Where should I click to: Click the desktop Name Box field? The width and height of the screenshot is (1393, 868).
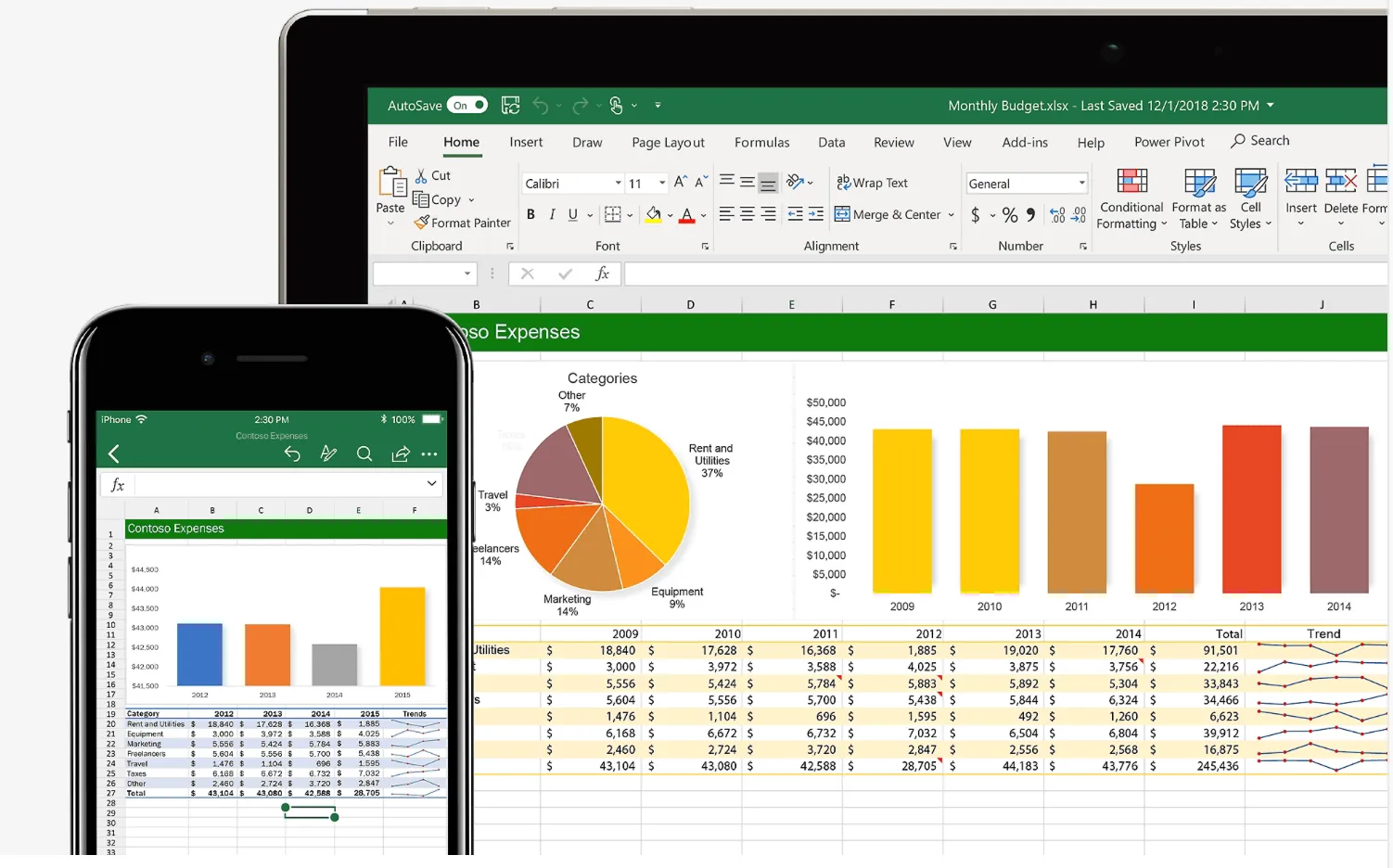coord(424,274)
